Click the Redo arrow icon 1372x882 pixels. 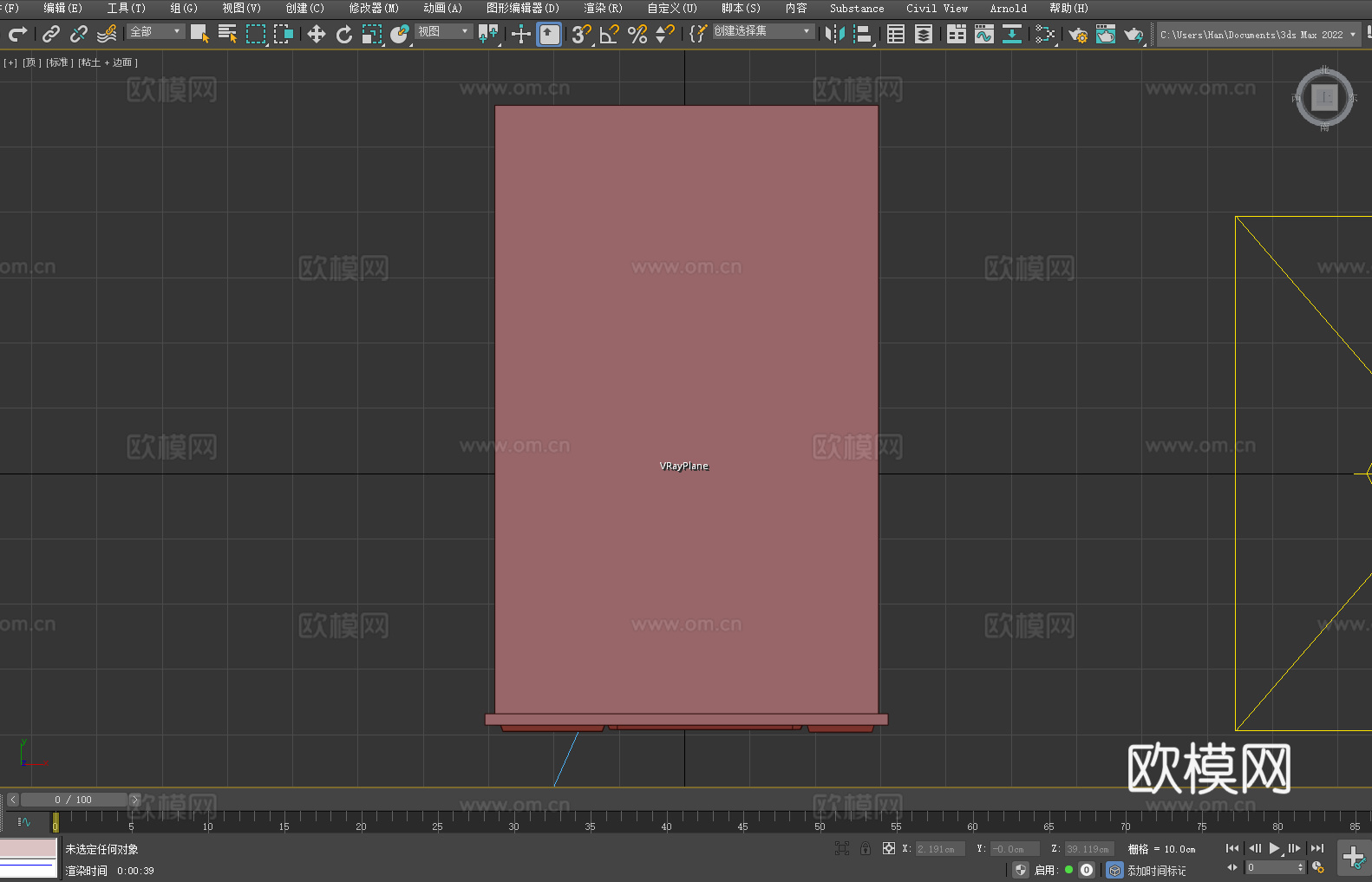[17, 34]
